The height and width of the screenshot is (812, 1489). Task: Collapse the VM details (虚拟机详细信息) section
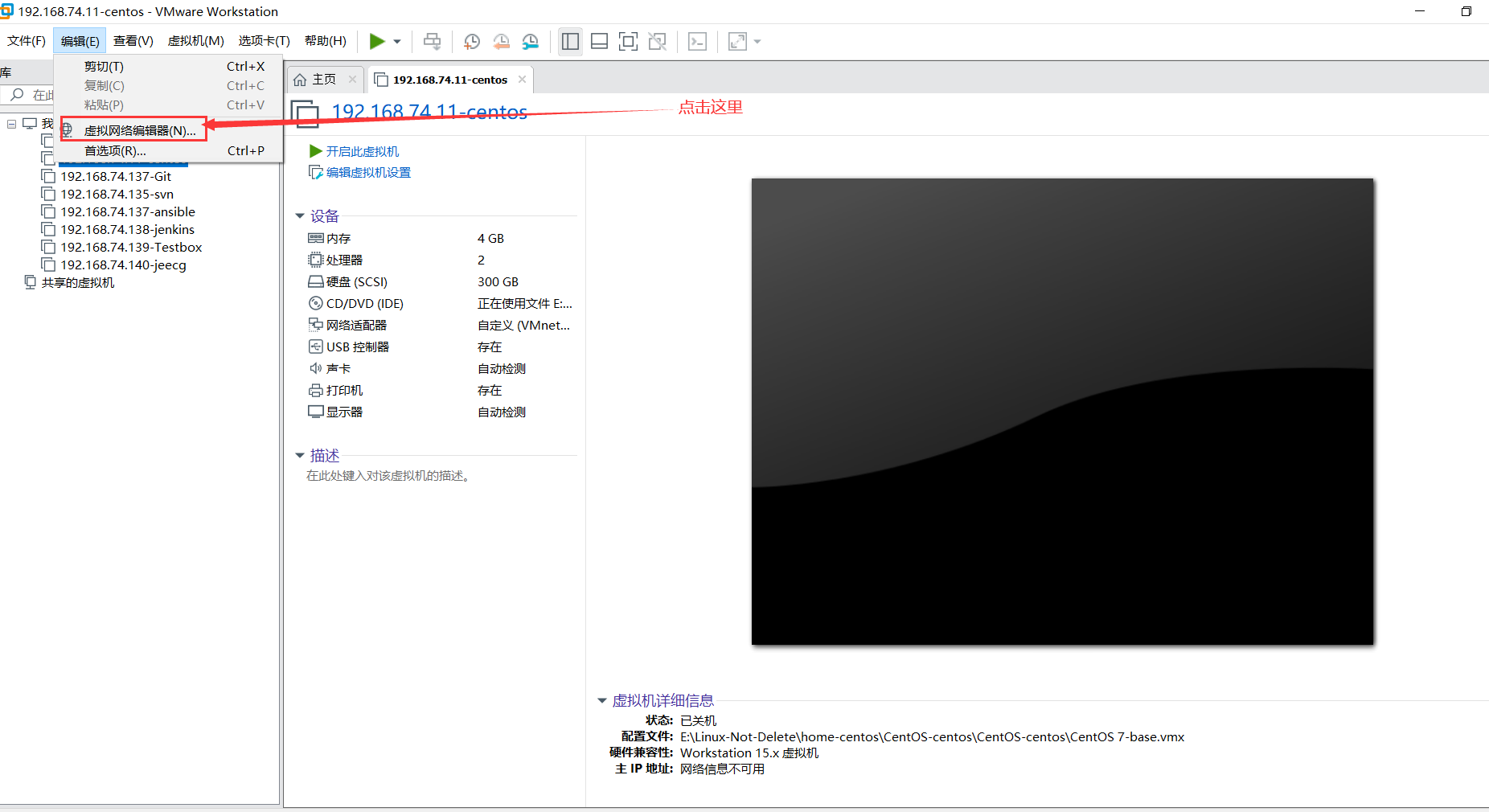click(601, 700)
